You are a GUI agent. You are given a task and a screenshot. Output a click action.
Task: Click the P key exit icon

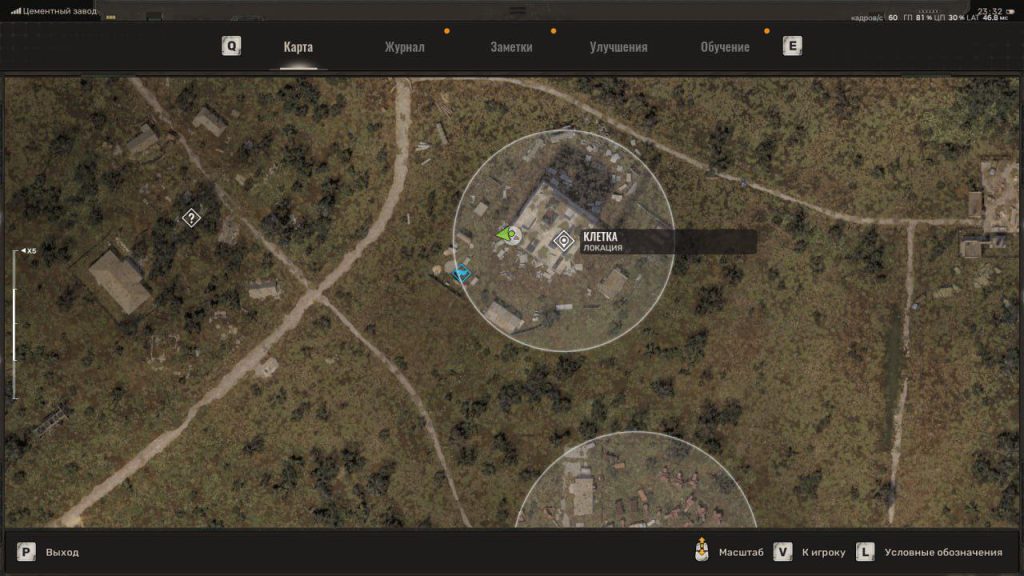[27, 552]
